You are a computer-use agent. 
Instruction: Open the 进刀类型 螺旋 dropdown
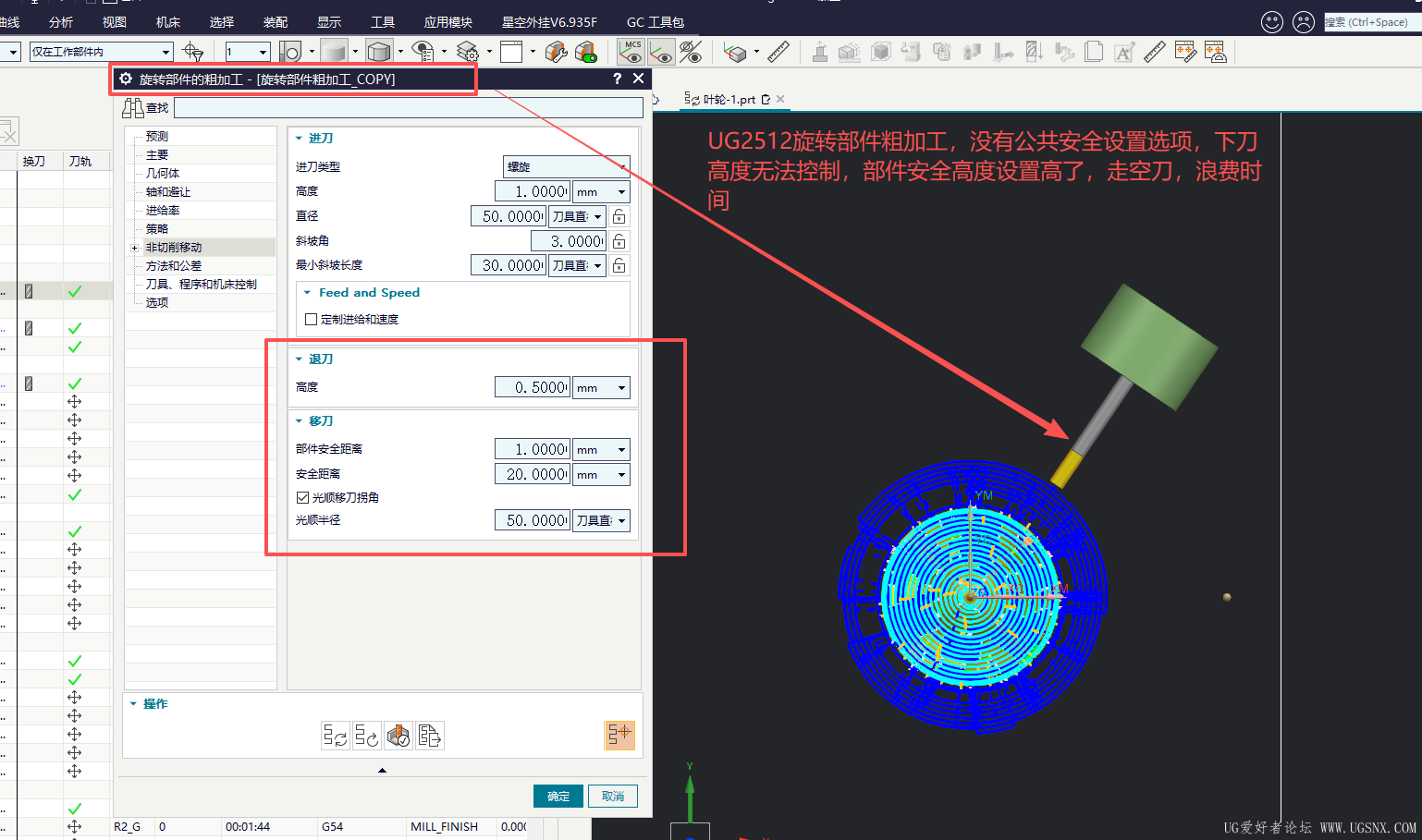[566, 166]
